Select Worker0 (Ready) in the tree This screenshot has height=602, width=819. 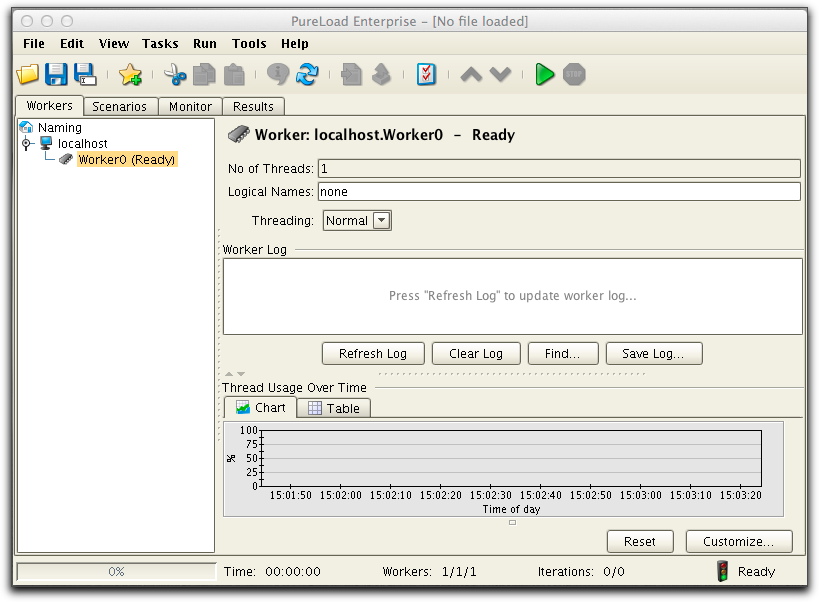(x=127, y=159)
